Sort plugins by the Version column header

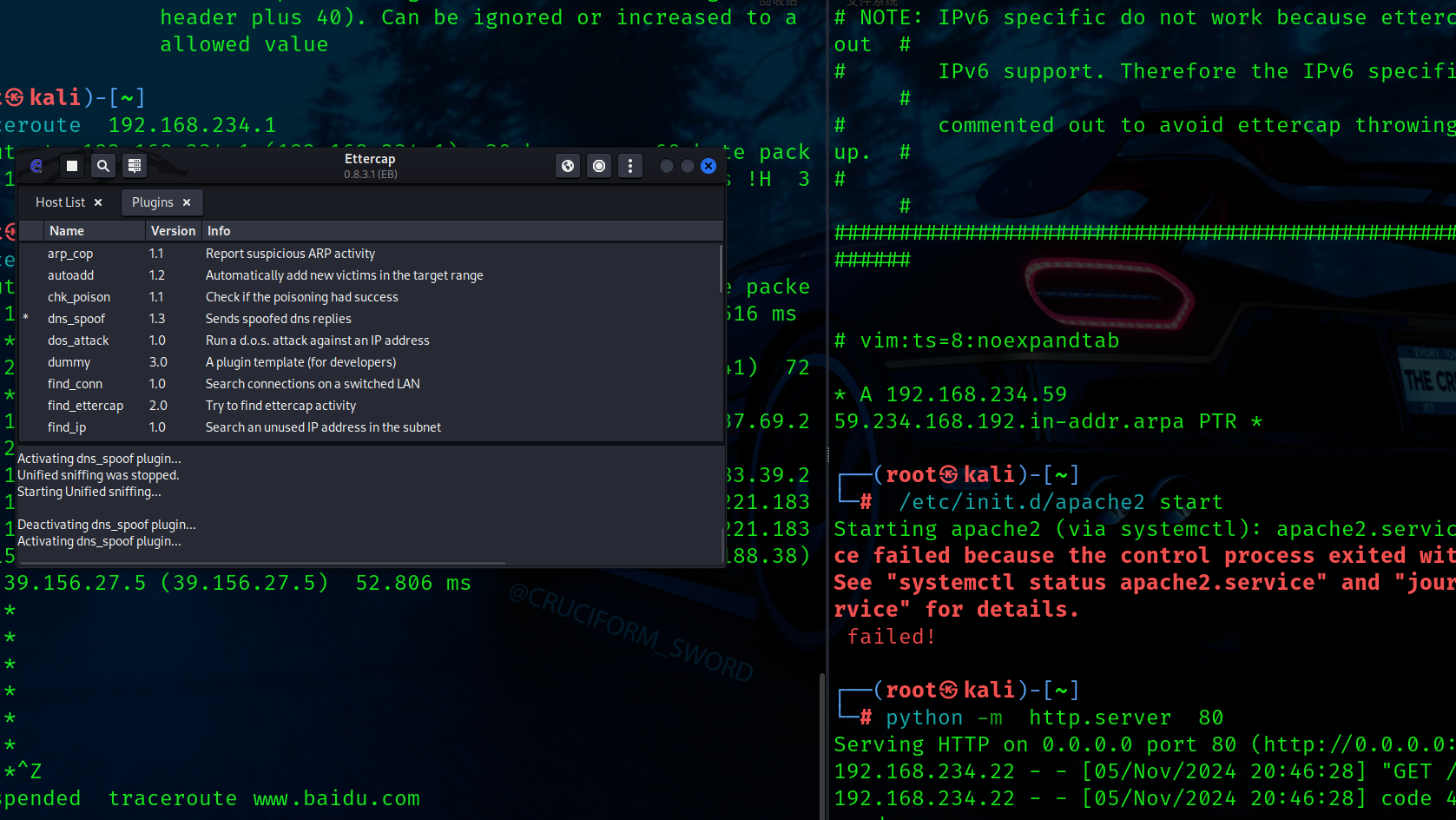(x=173, y=231)
